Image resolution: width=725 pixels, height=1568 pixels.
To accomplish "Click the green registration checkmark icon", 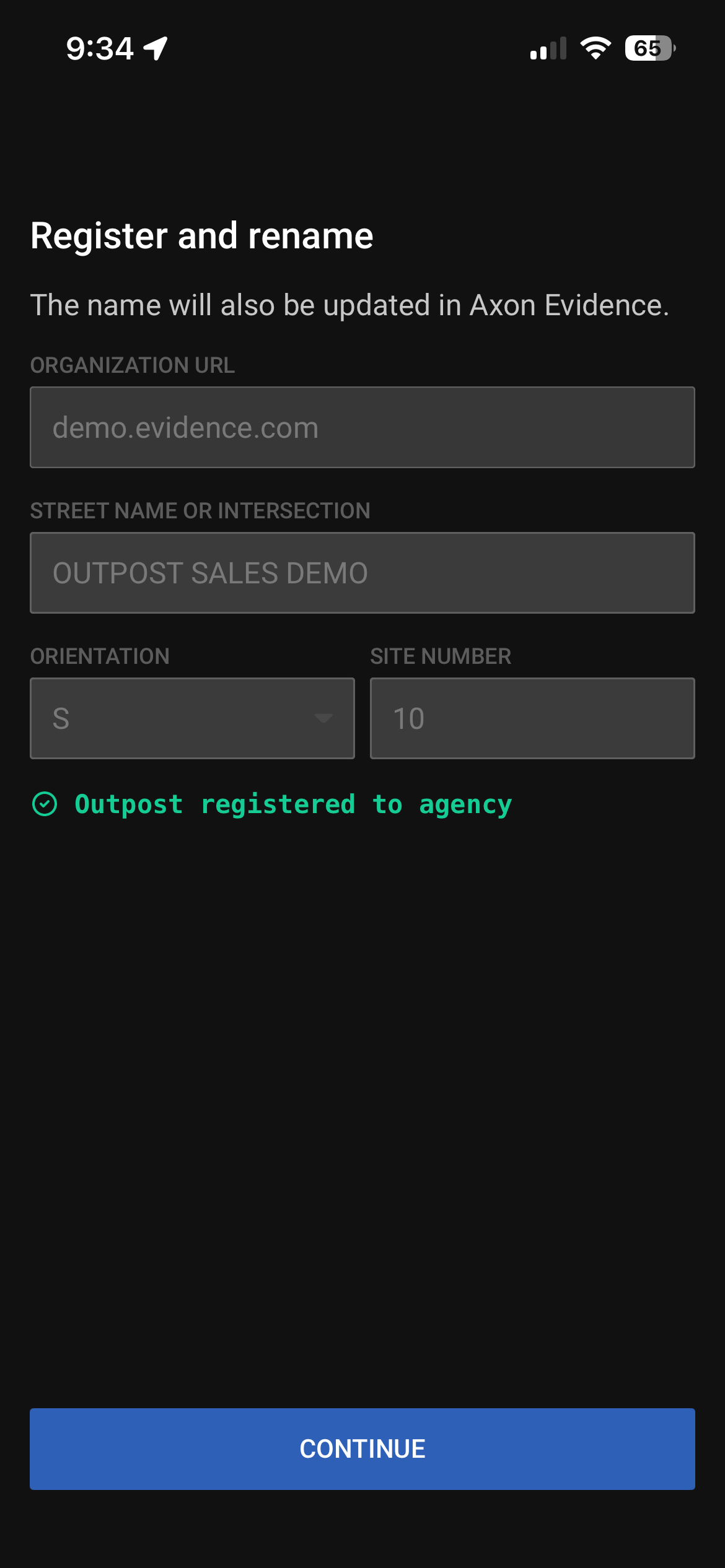I will click(45, 804).
